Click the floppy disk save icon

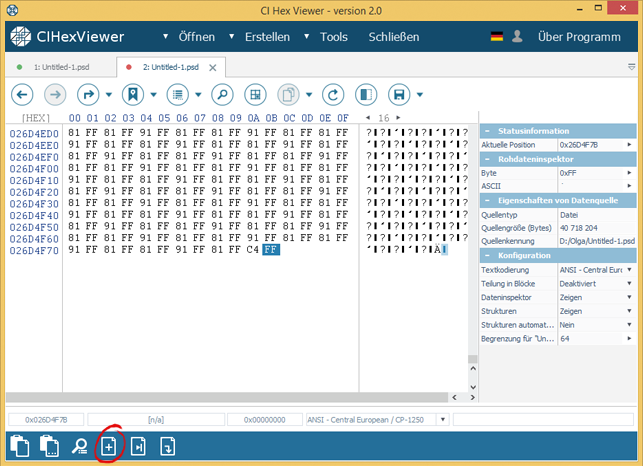[399, 95]
